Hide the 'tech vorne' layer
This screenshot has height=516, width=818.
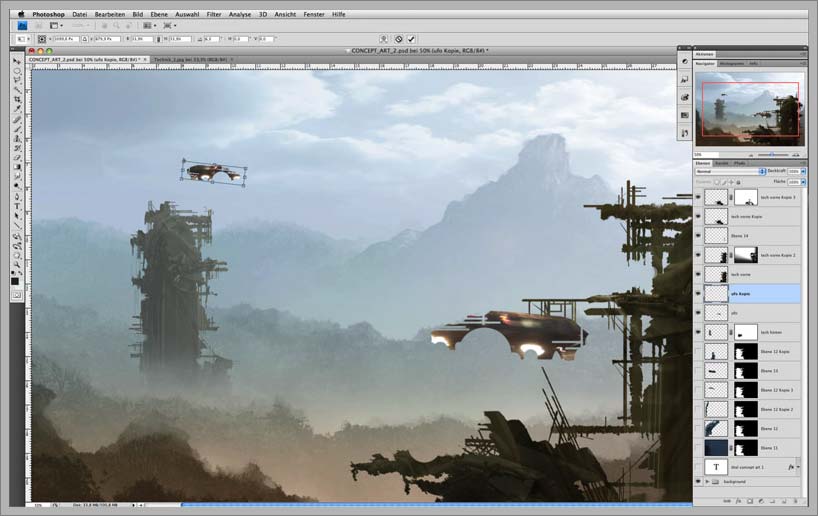[x=698, y=274]
